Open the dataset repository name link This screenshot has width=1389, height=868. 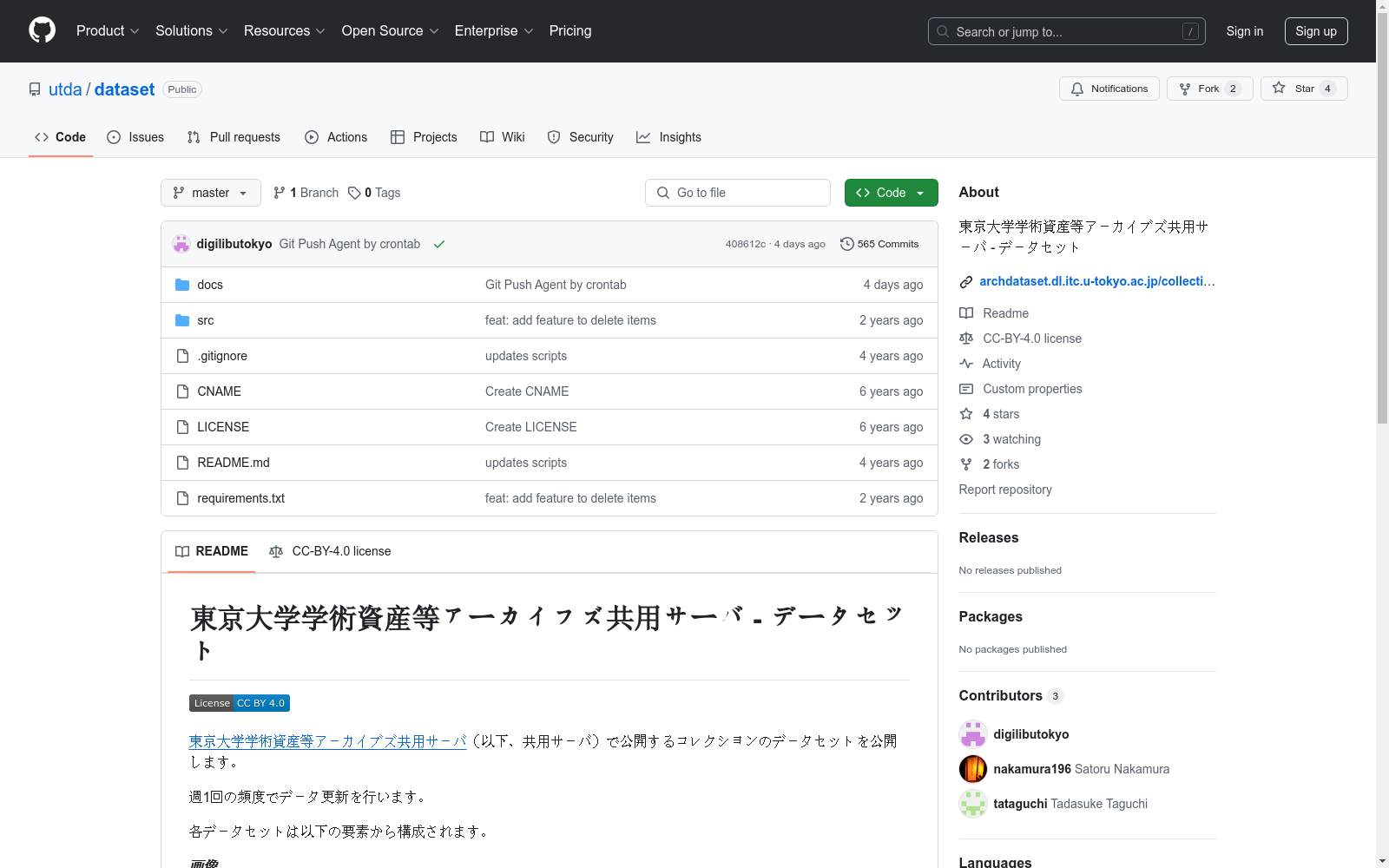[124, 89]
